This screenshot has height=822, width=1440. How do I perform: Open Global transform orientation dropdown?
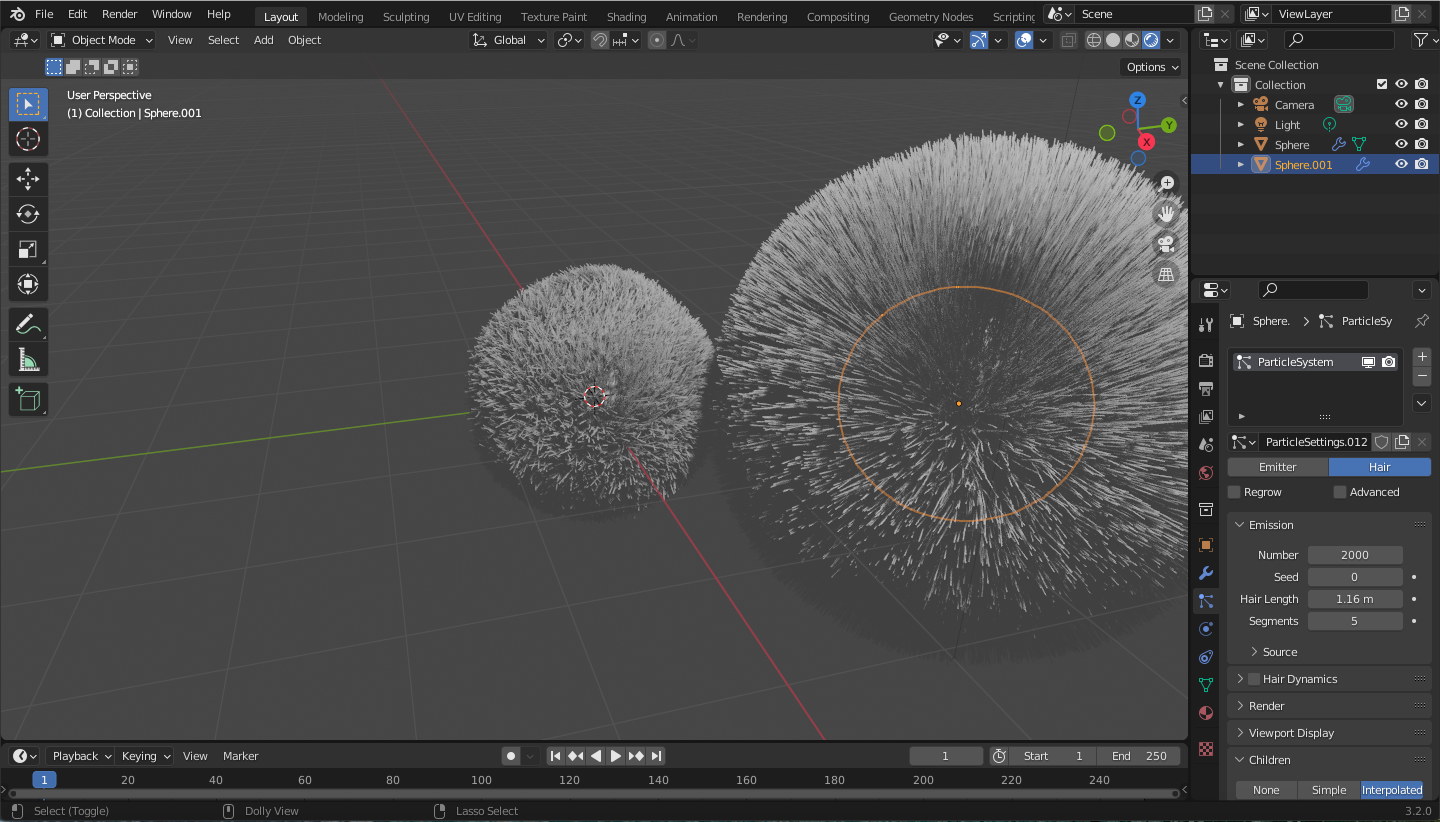[508, 40]
